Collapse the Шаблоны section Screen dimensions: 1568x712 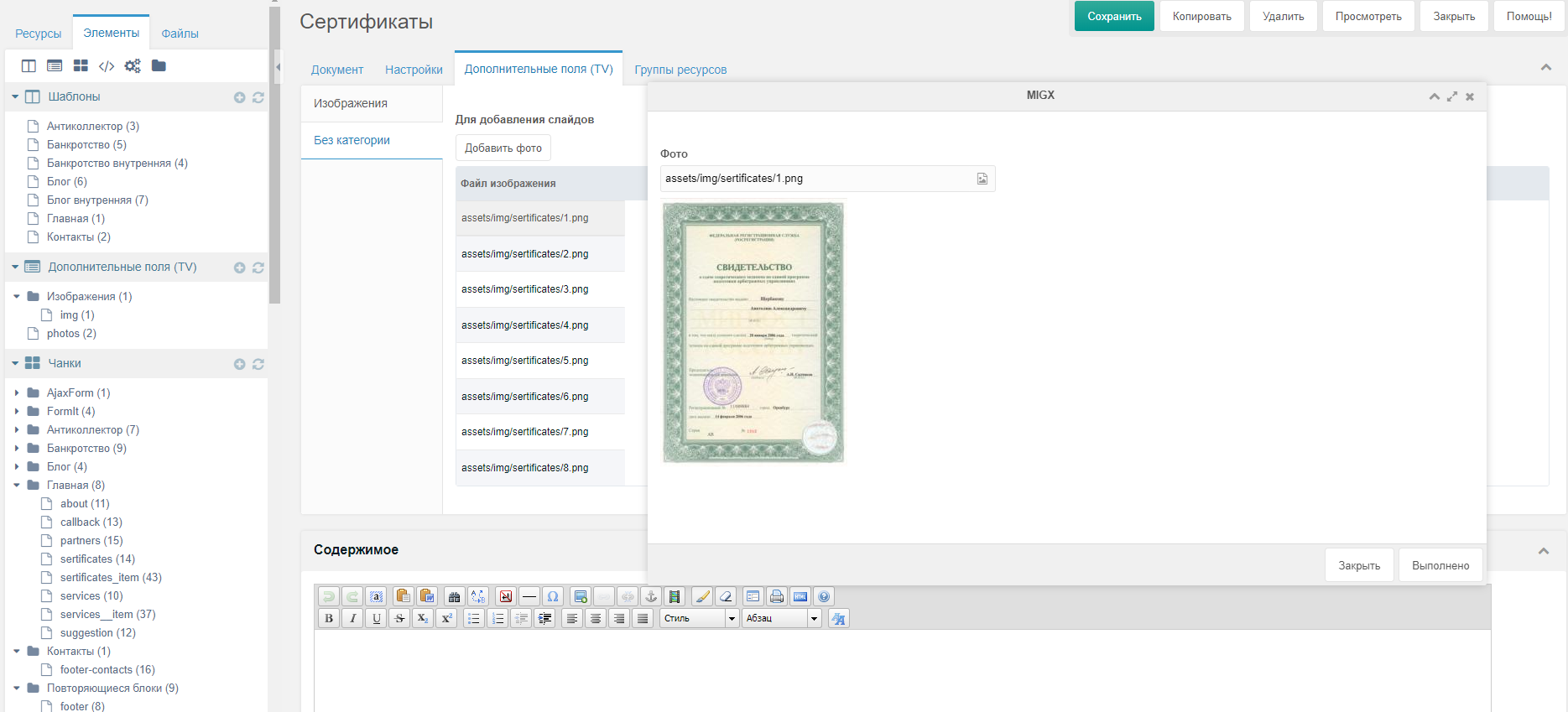tap(15, 96)
